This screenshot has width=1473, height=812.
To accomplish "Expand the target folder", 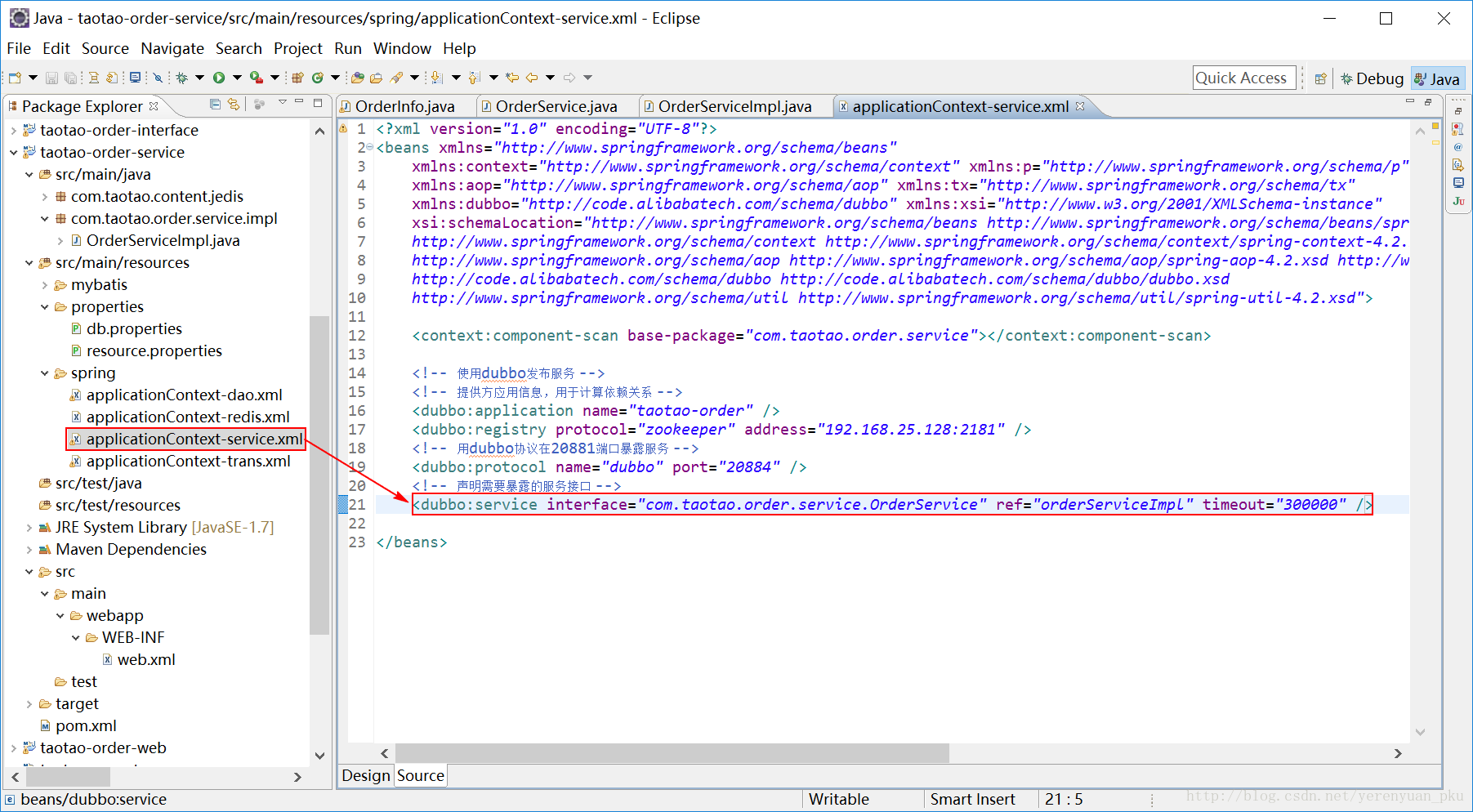I will [x=29, y=703].
